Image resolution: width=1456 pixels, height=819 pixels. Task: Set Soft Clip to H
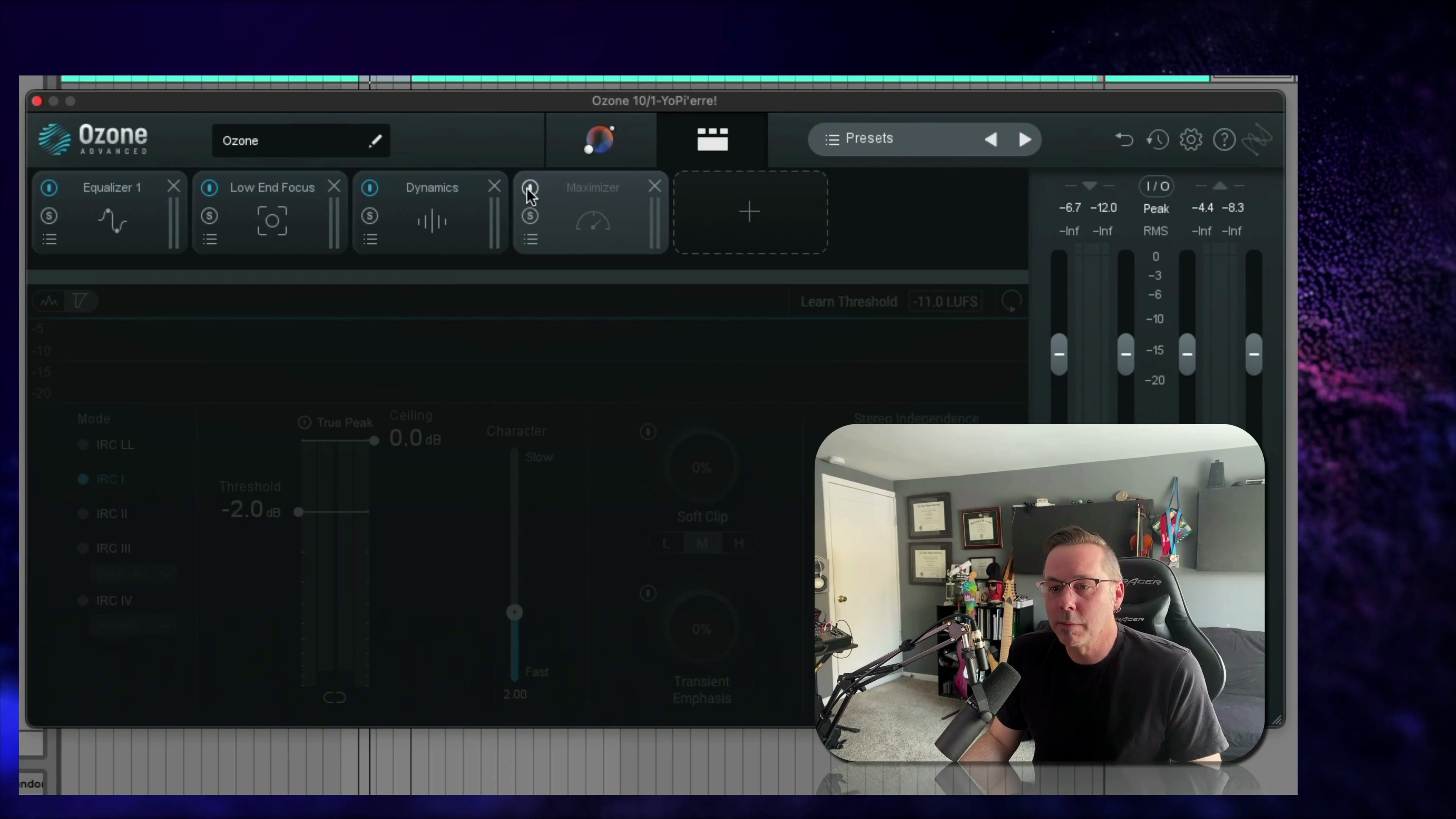coord(738,543)
